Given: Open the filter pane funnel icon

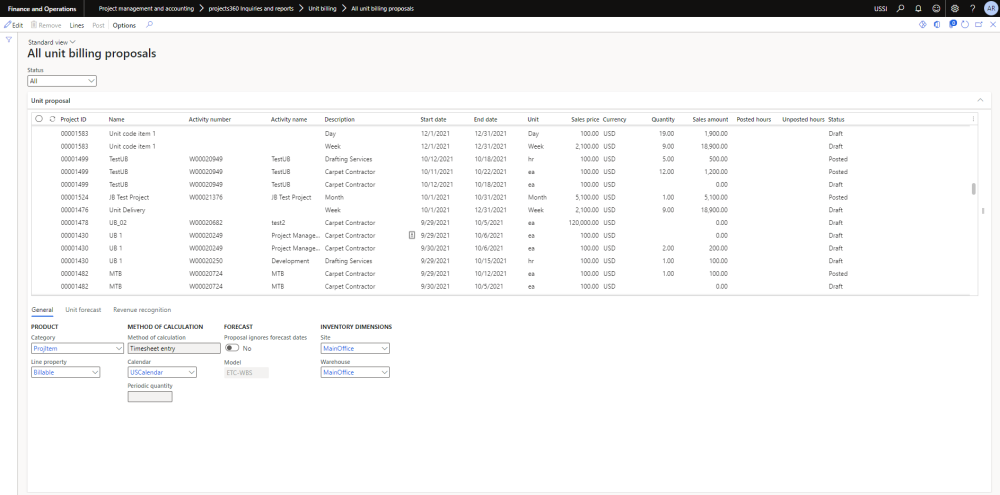Looking at the screenshot, I should [x=9, y=40].
